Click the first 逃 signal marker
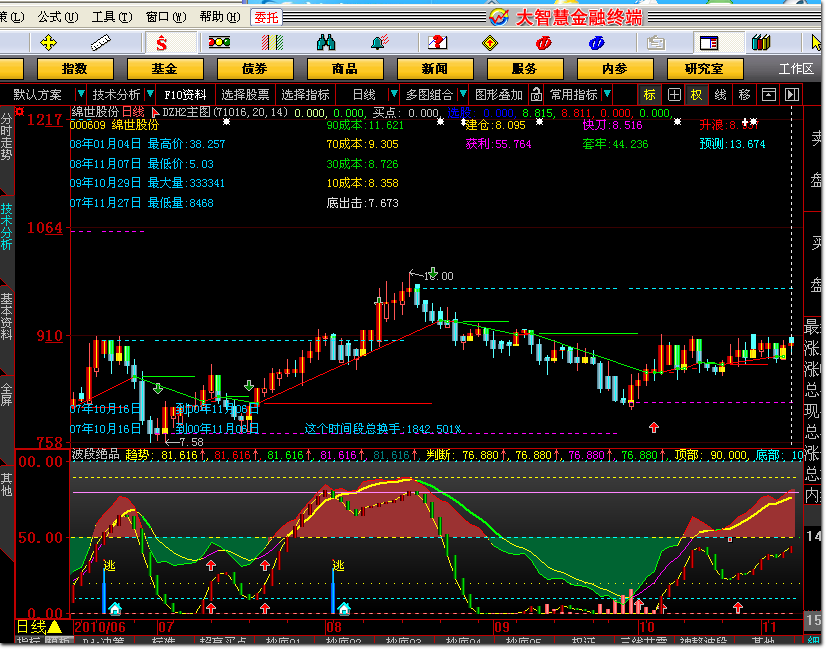The image size is (827, 649). [x=109, y=566]
